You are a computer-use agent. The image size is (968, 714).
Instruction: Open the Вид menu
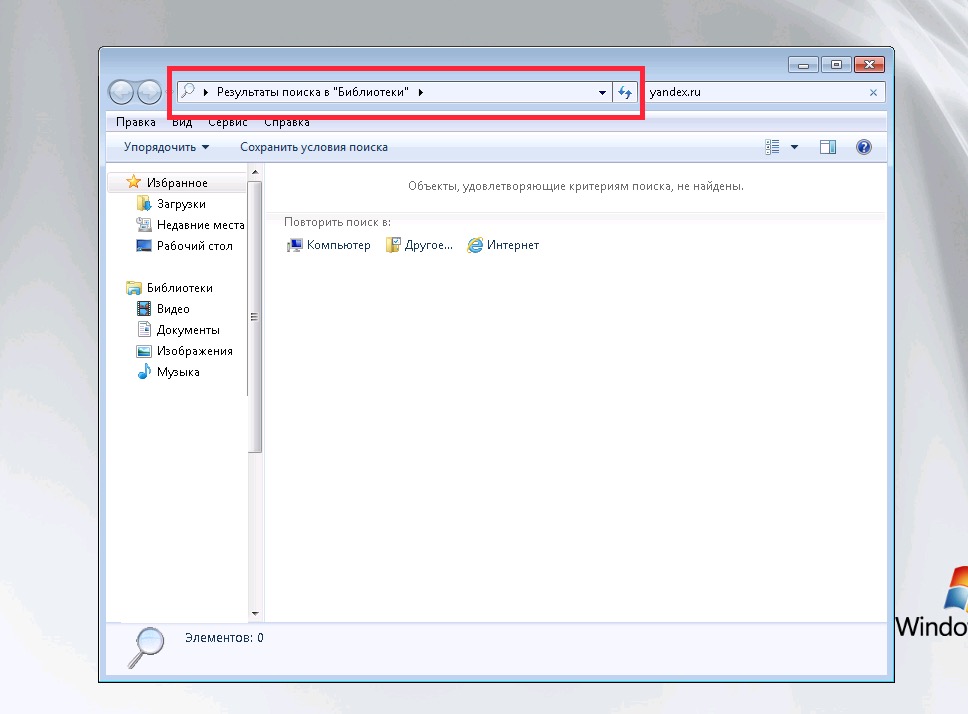point(182,122)
